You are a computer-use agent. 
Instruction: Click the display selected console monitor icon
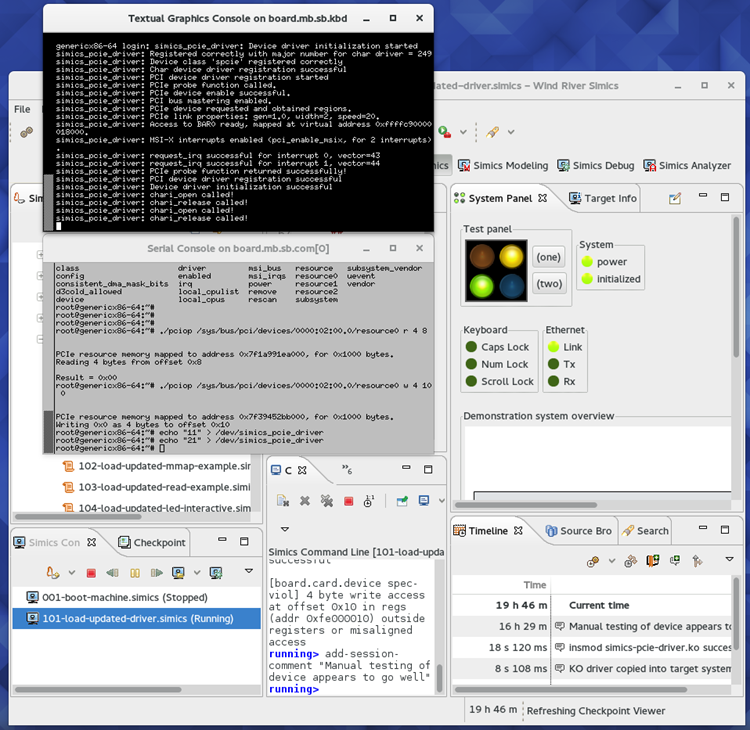(x=424, y=501)
